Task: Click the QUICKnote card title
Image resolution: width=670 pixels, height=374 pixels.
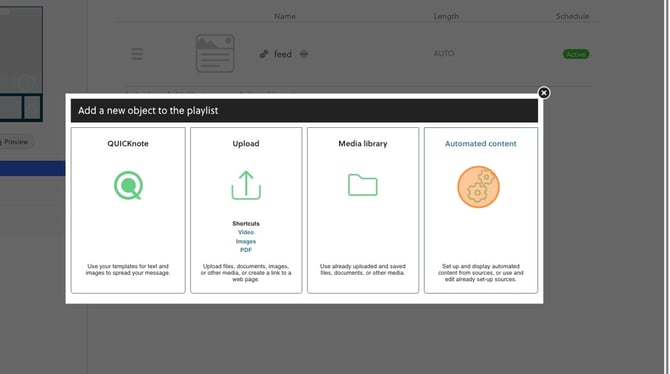Action: click(128, 144)
